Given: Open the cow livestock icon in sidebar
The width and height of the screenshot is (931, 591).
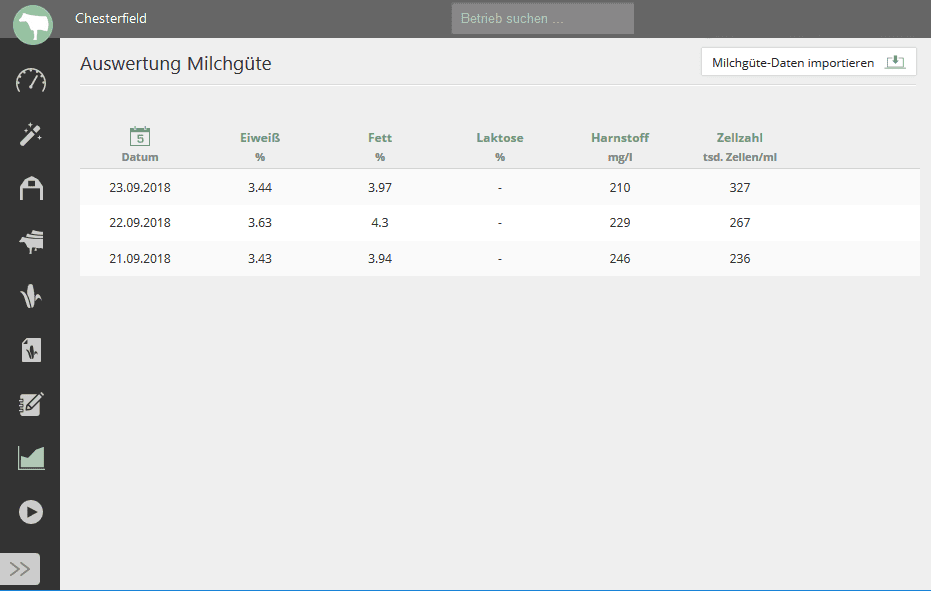Looking at the screenshot, I should [x=31, y=242].
